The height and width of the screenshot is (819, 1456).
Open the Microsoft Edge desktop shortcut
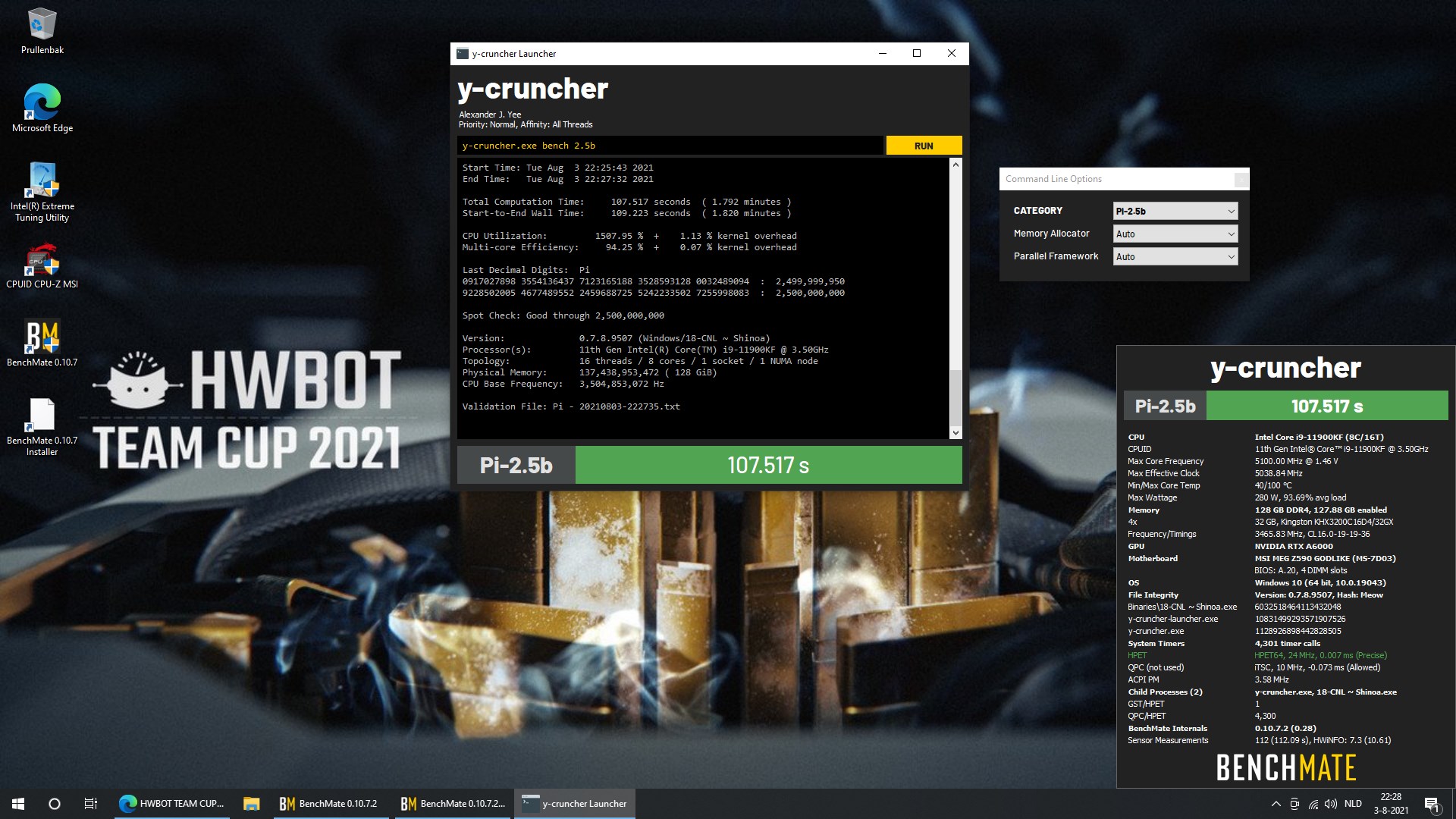(42, 108)
